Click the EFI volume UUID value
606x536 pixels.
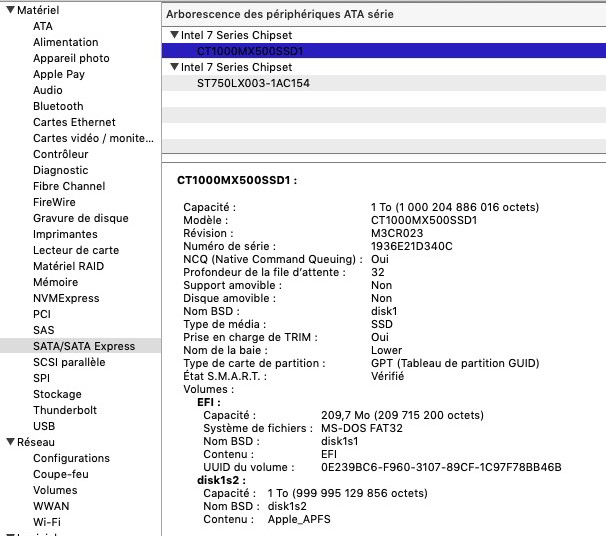441,467
